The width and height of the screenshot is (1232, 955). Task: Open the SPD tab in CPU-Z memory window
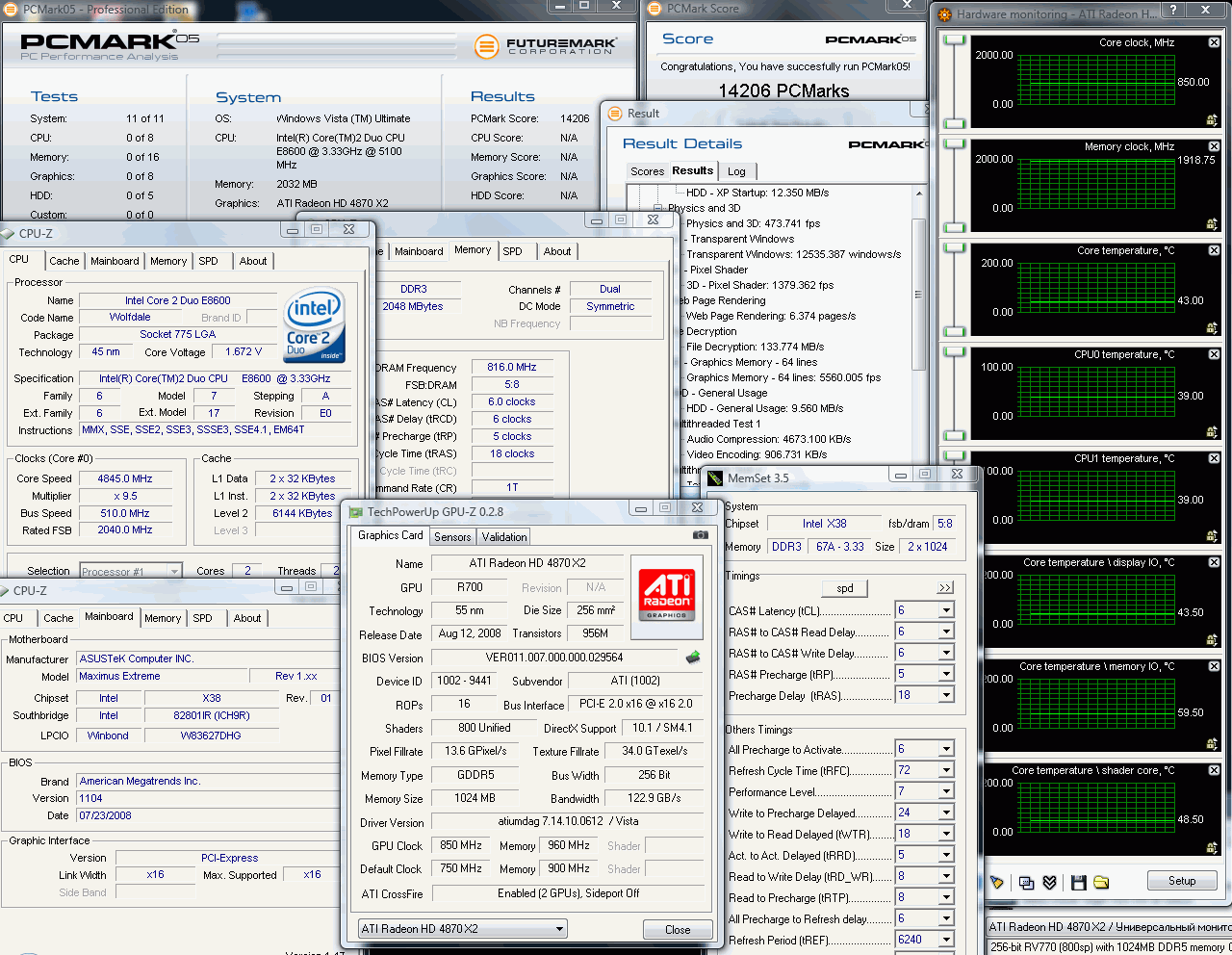pos(513,251)
